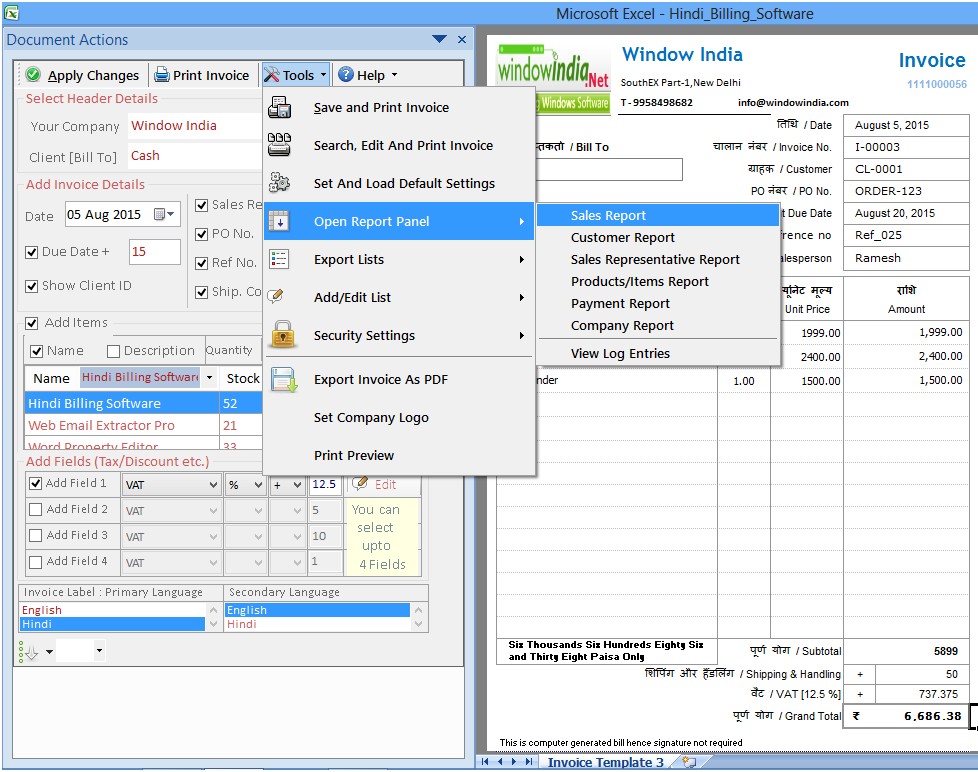Open the Tools dropdown arrow
Screen dimensions: 978x772
click(323, 75)
